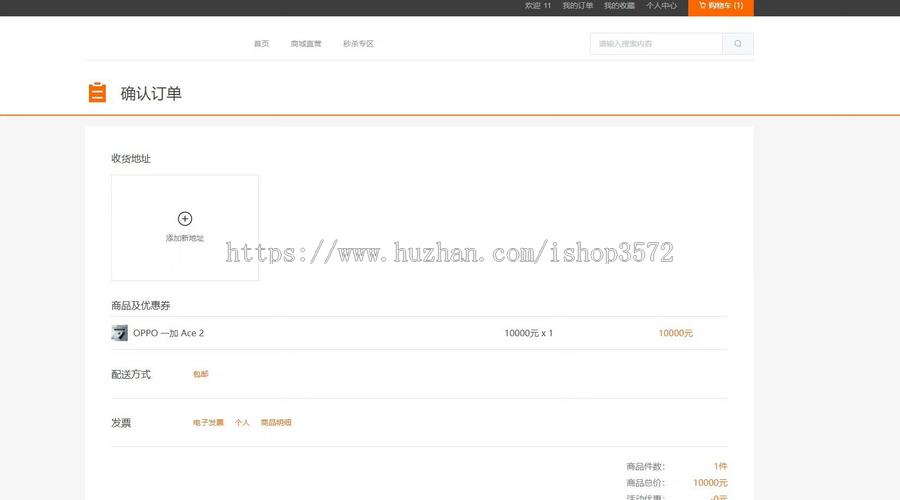
Task: Click the 发票 label
Action: 121,423
